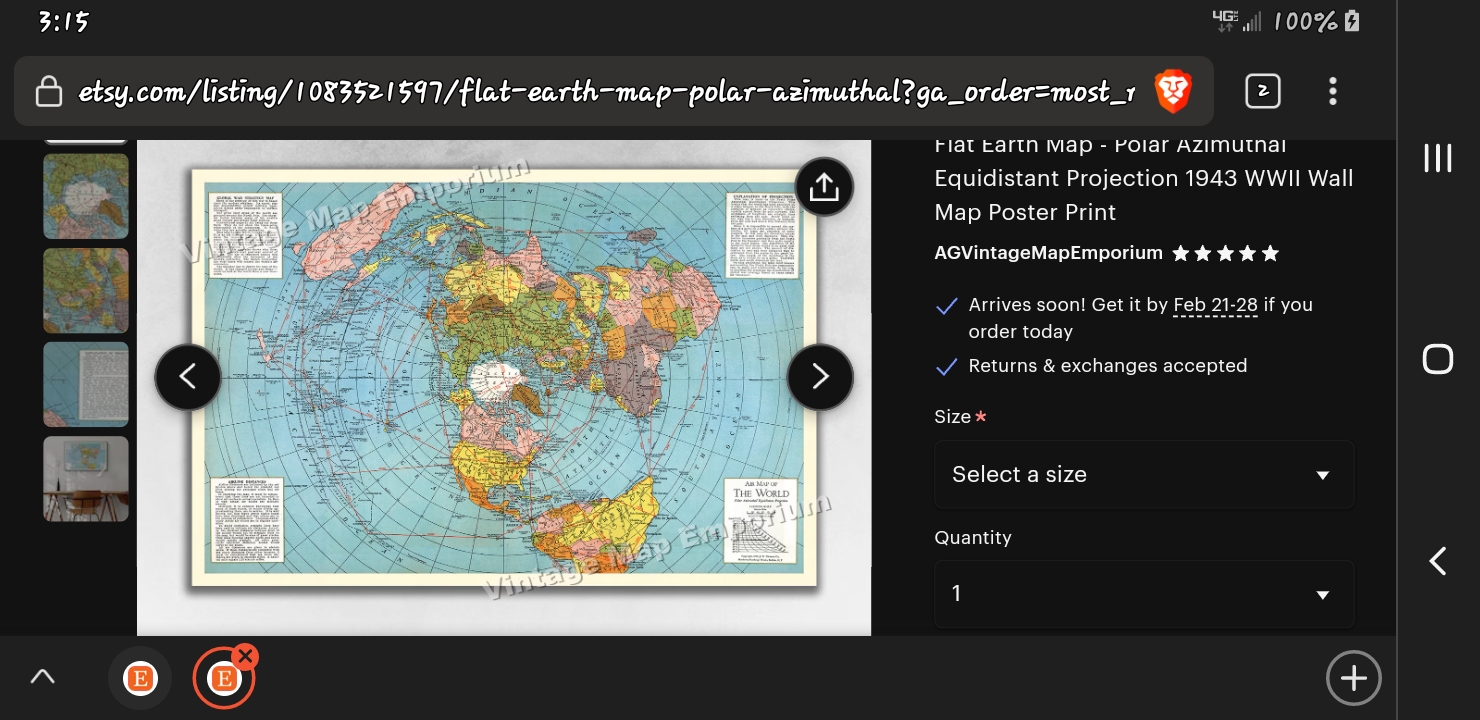Switch to the first Etsy tab
1480x720 pixels.
pos(140,679)
